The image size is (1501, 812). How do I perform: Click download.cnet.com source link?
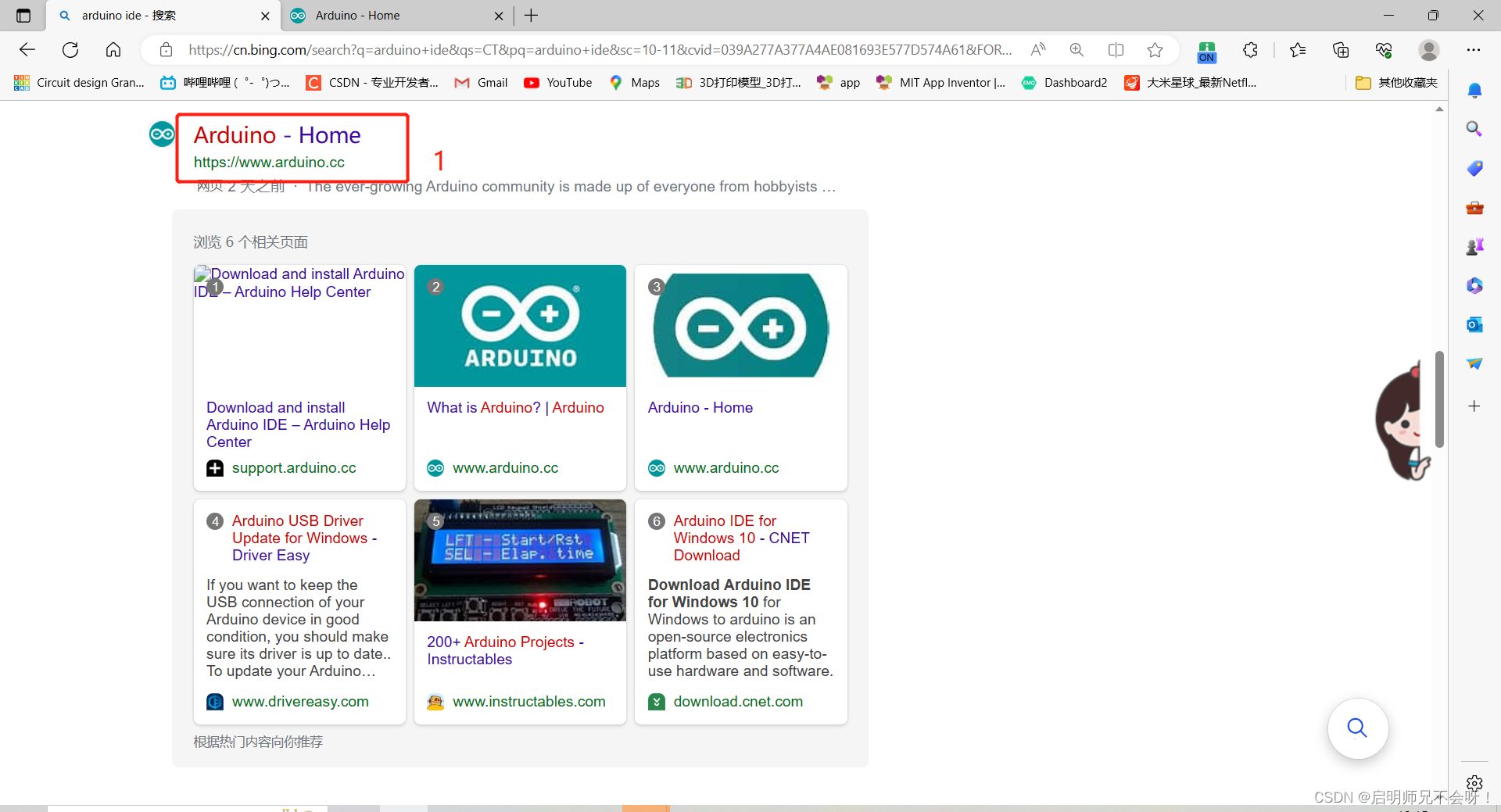coord(738,702)
